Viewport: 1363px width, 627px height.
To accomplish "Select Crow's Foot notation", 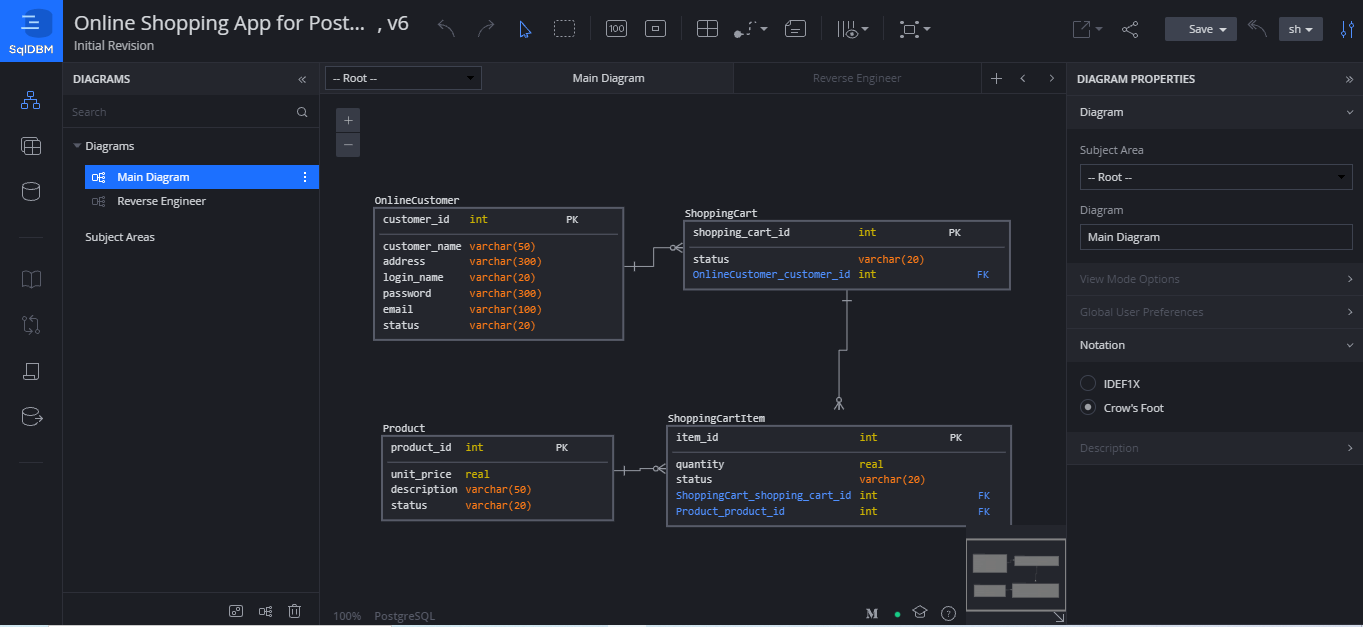I will pyautogui.click(x=1088, y=407).
